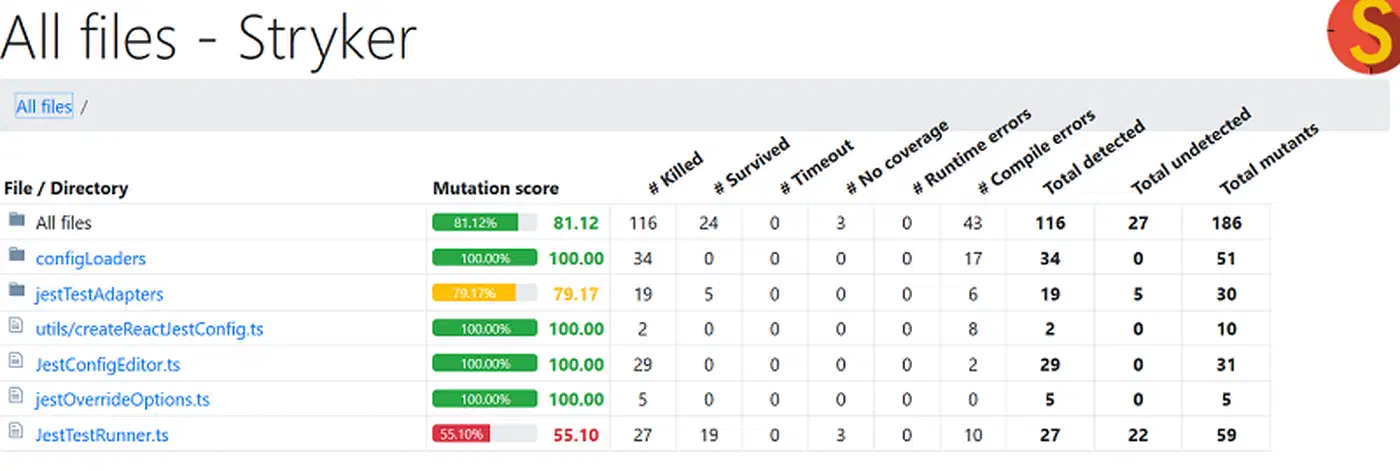
Task: Open jestOverrideOptions.ts file report
Action: click(x=123, y=400)
